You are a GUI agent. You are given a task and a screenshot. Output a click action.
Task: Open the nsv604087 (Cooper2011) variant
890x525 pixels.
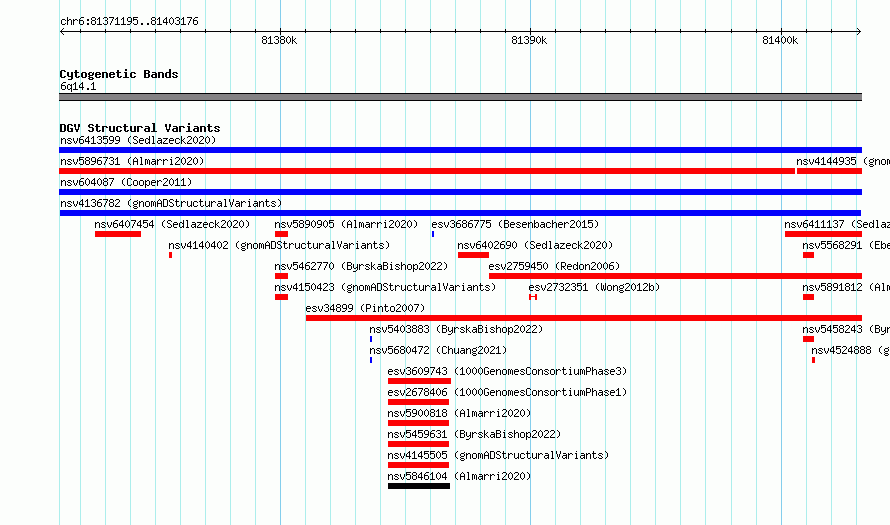click(x=126, y=182)
